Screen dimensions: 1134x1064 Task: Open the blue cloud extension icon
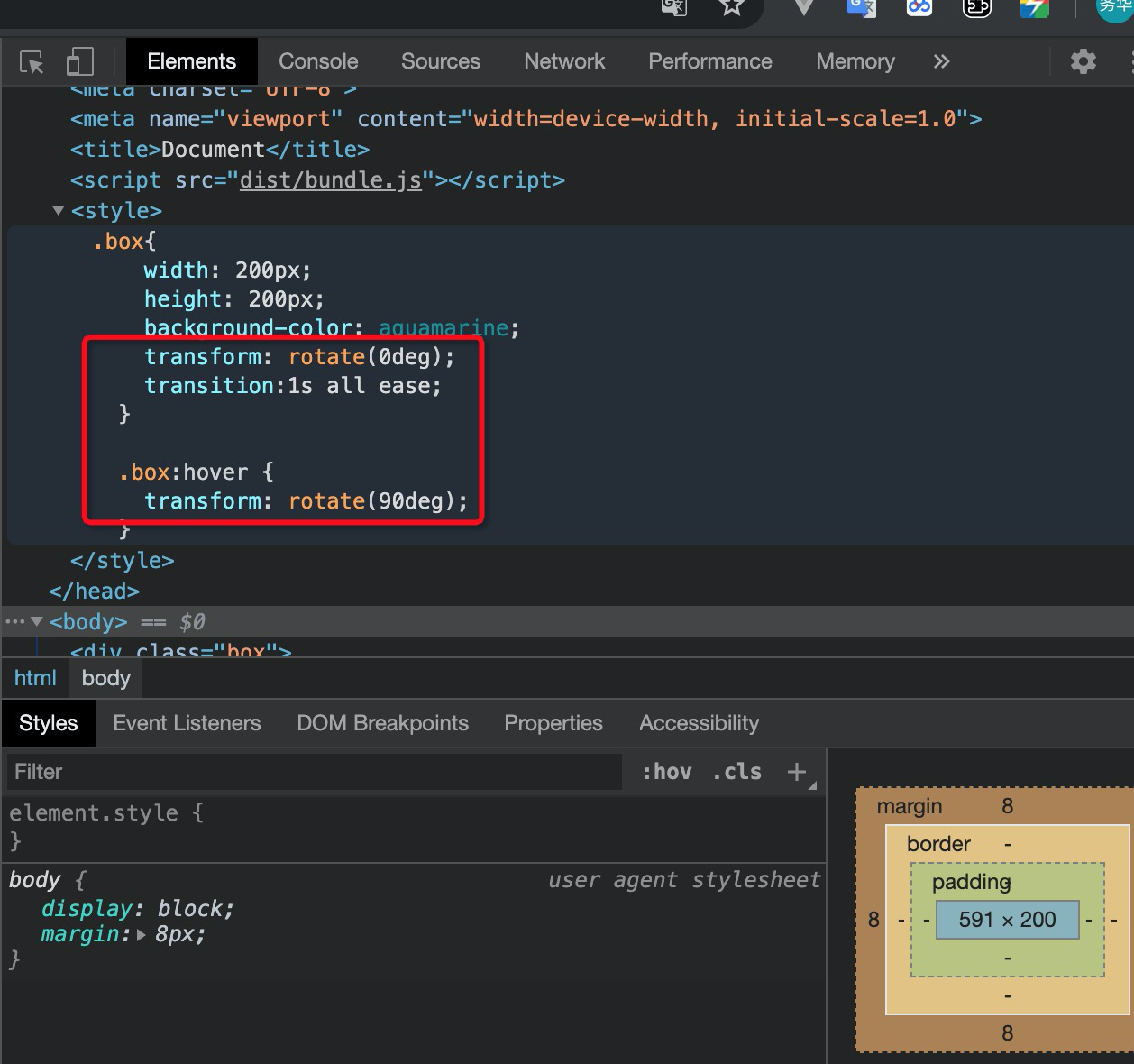pos(919,7)
